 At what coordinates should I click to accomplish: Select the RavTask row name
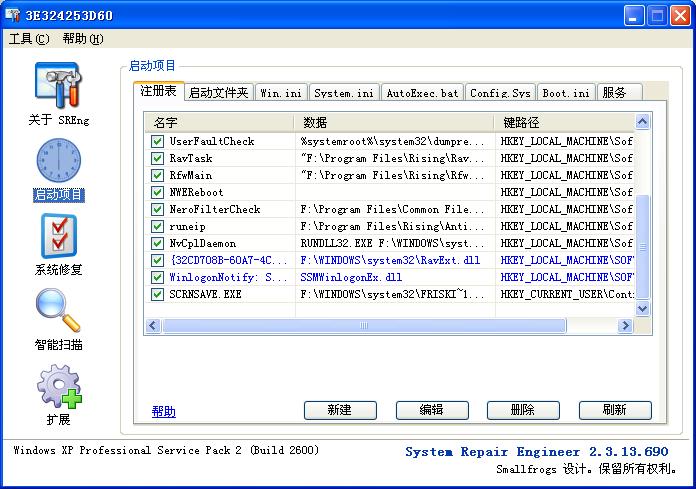(191, 158)
